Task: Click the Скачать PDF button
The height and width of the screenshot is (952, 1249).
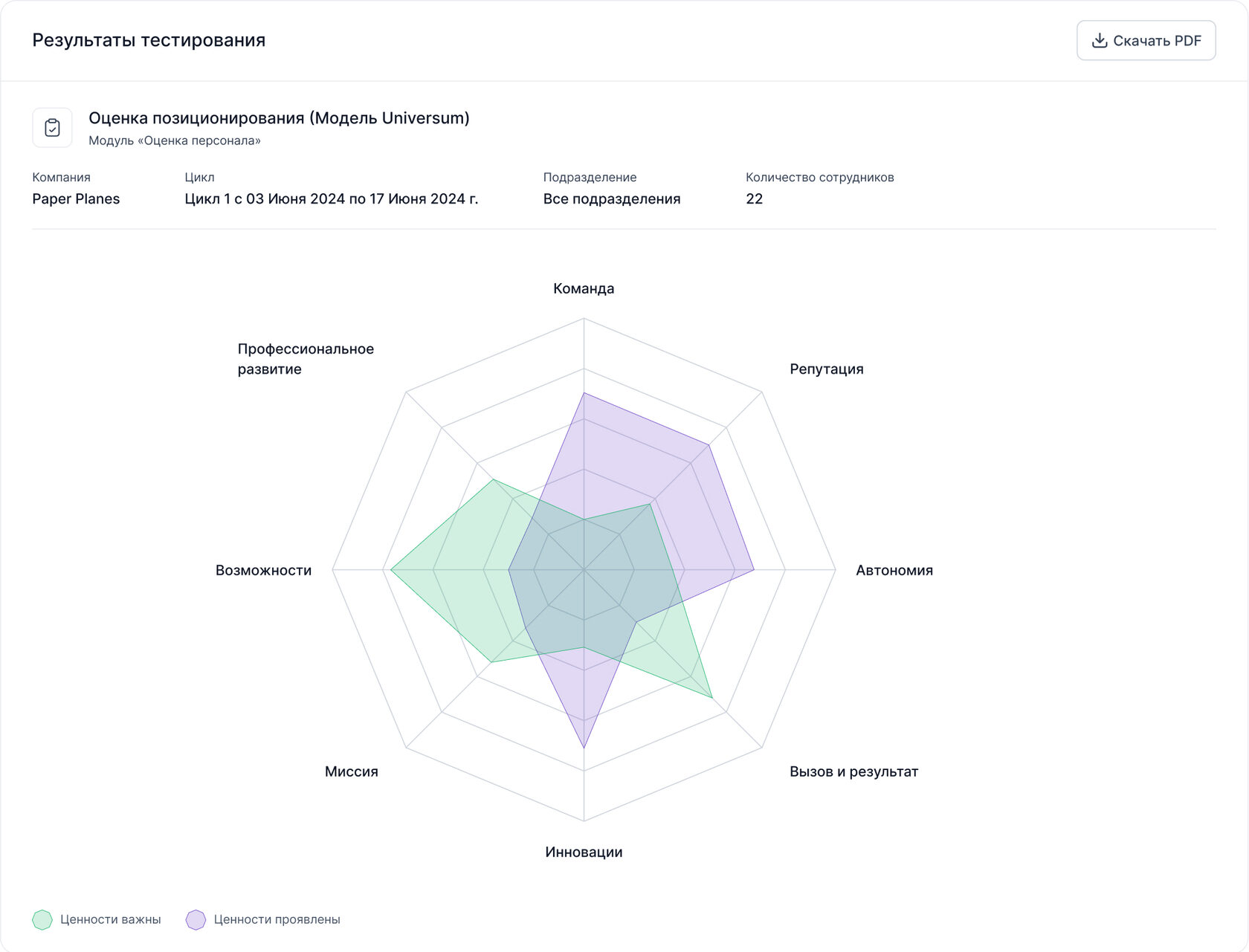Action: (x=1146, y=41)
